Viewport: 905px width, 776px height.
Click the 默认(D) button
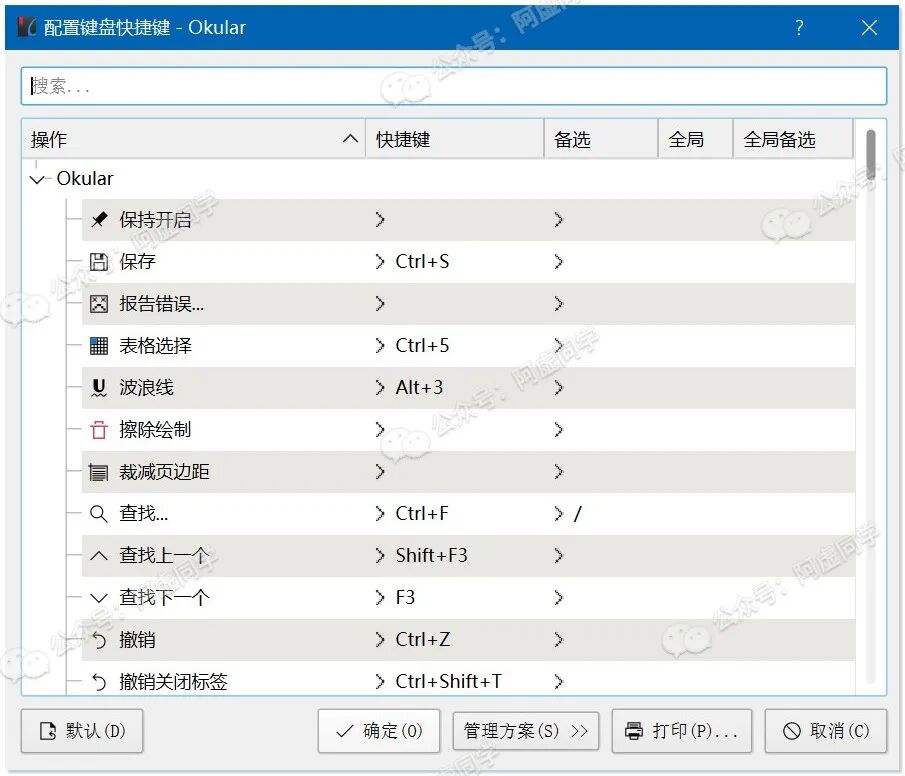[82, 732]
